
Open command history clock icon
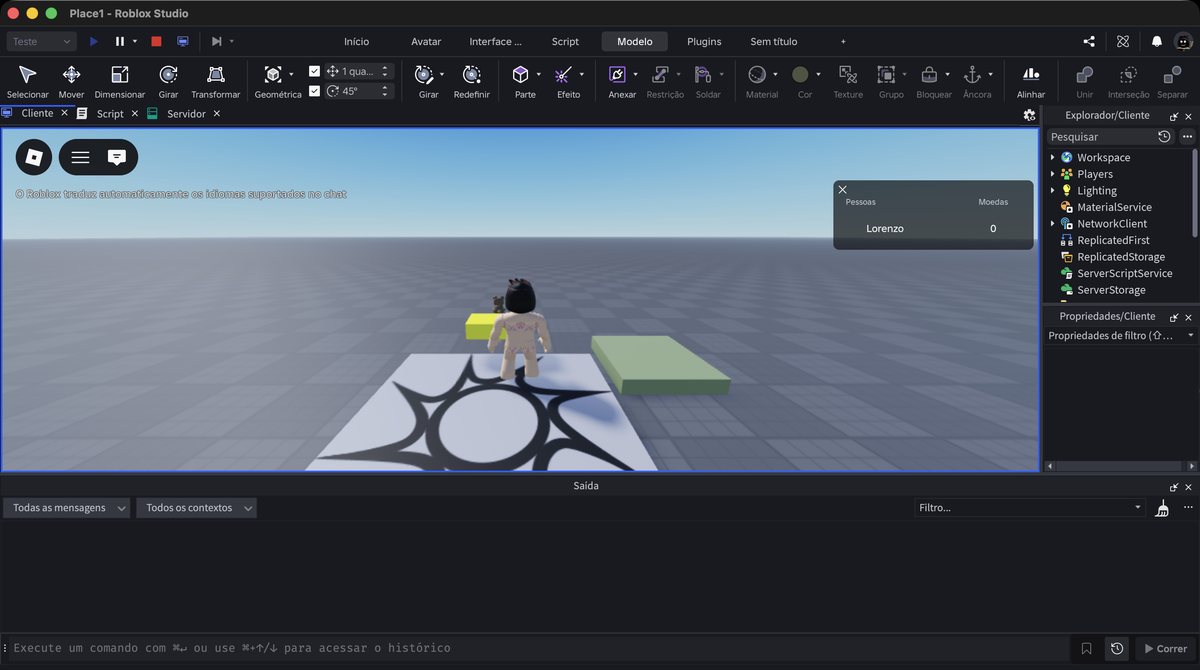pyautogui.click(x=1117, y=648)
